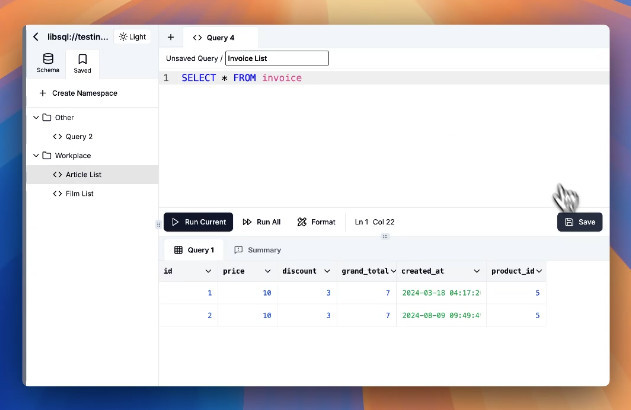Save the query with Save button
The height and width of the screenshot is (410, 631).
pos(579,222)
